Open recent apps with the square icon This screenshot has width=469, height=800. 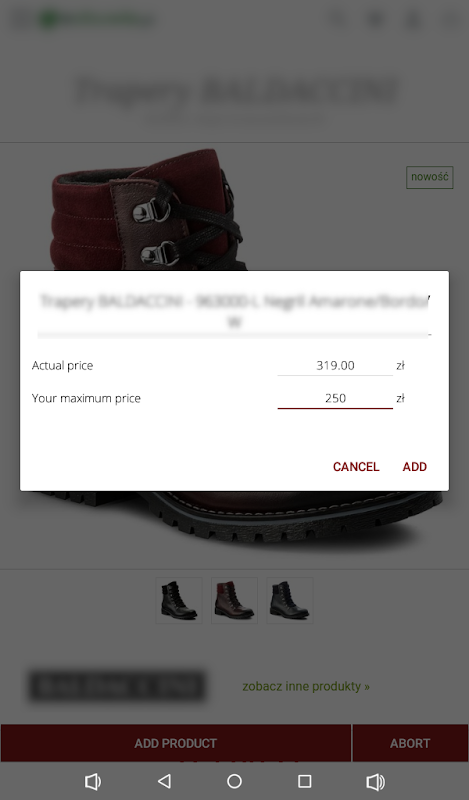pos(305,781)
